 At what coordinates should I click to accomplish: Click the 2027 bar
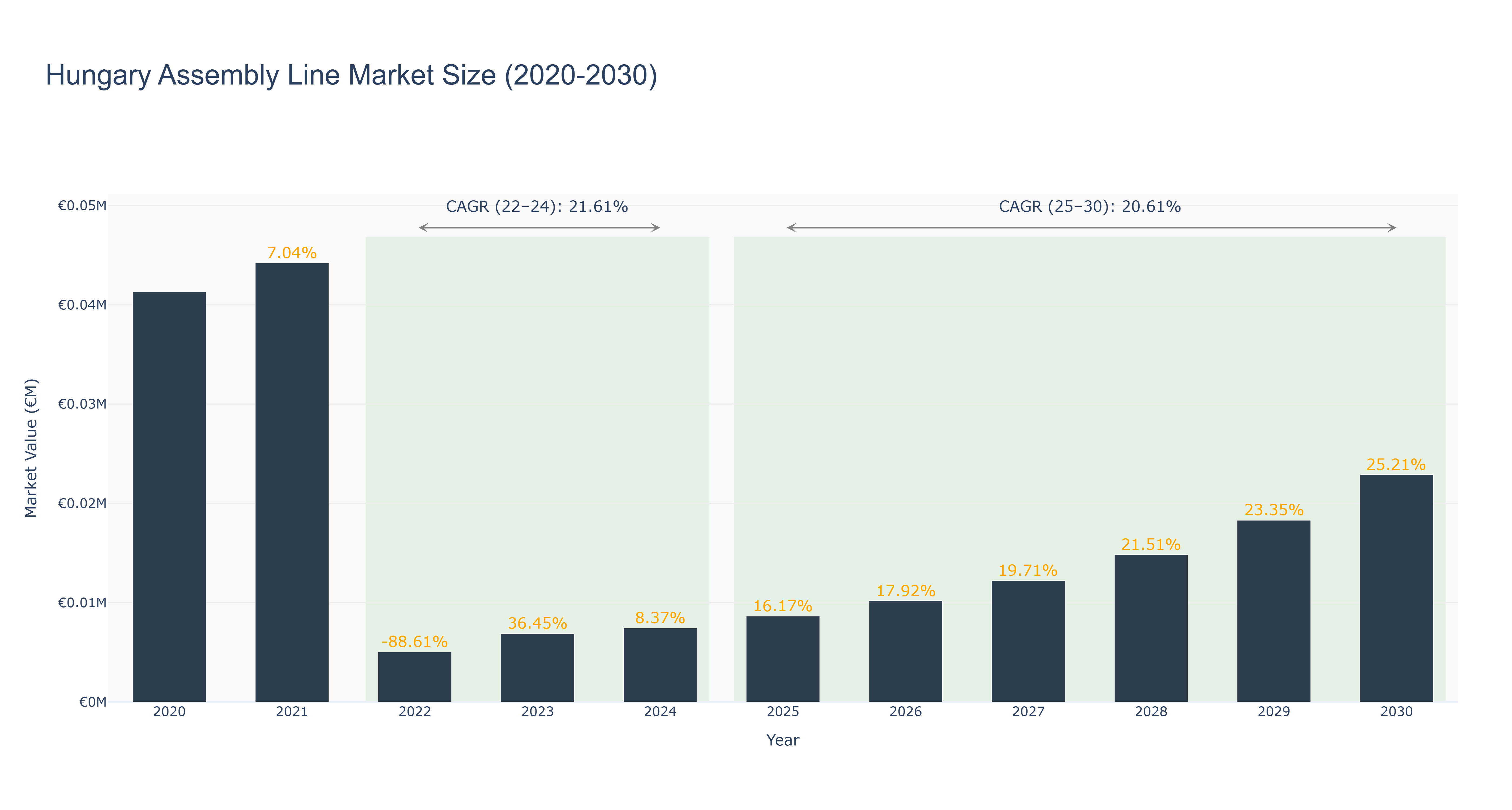tap(1028, 642)
